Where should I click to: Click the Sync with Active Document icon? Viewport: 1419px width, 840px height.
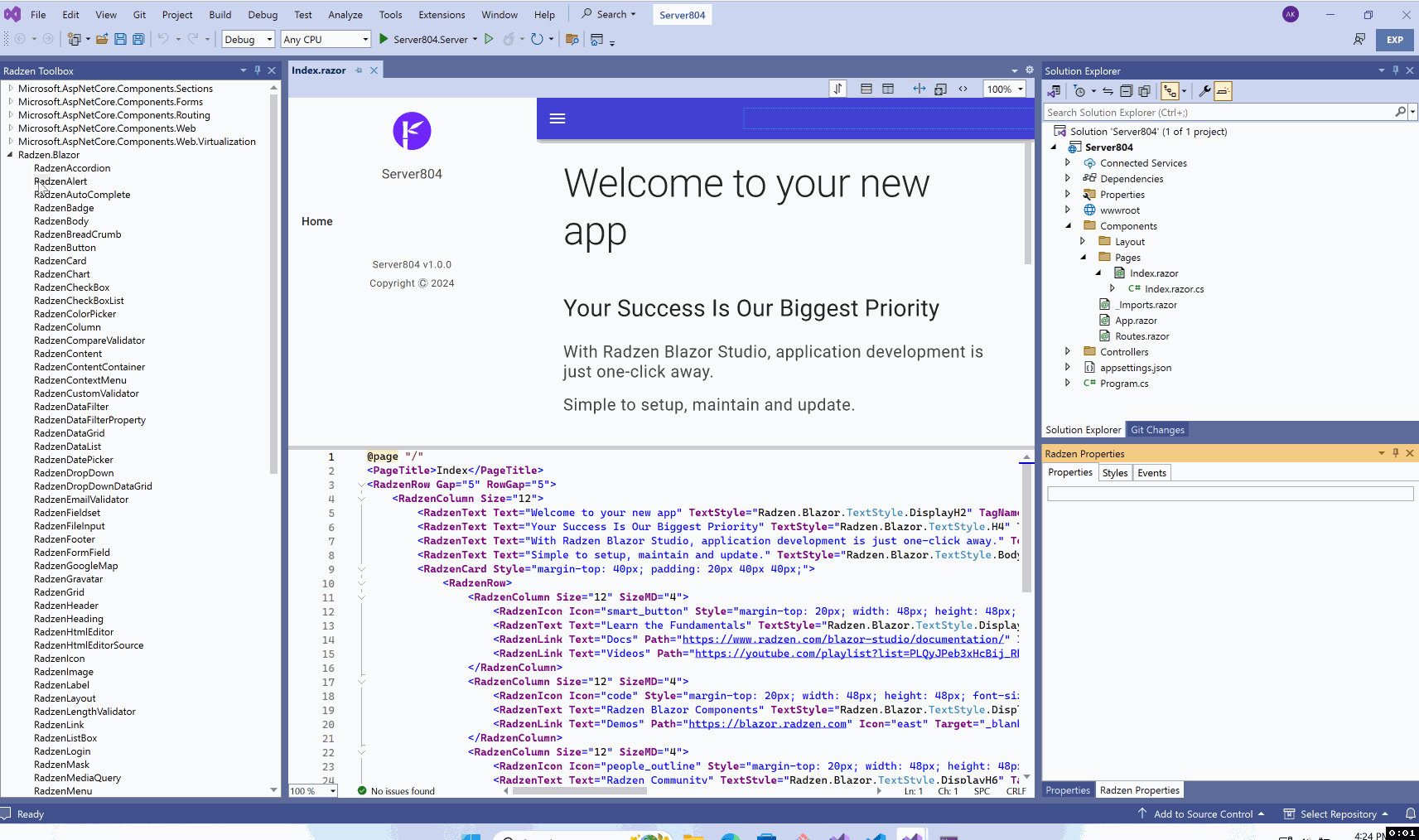(x=1108, y=91)
